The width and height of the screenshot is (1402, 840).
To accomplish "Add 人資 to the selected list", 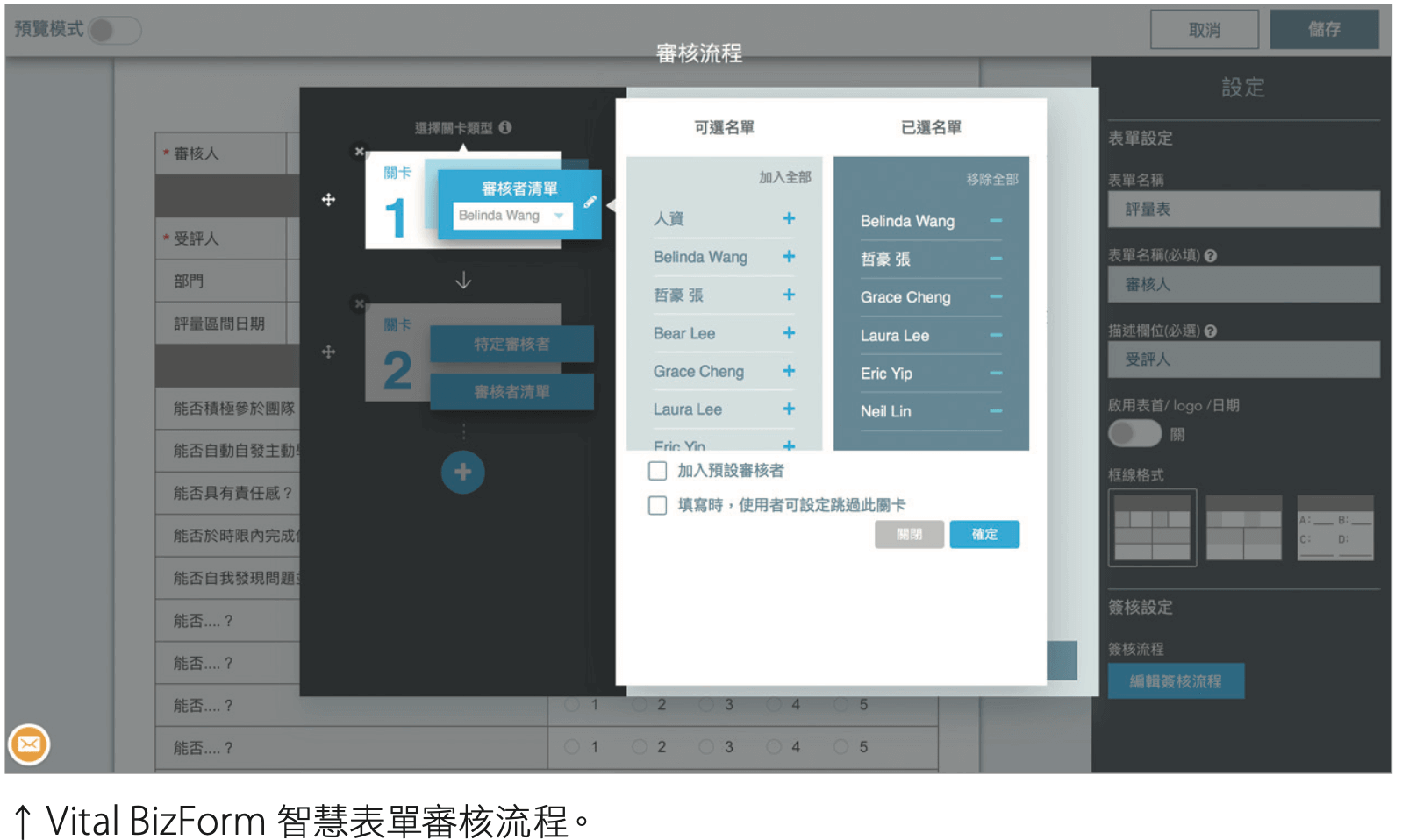I will [789, 218].
